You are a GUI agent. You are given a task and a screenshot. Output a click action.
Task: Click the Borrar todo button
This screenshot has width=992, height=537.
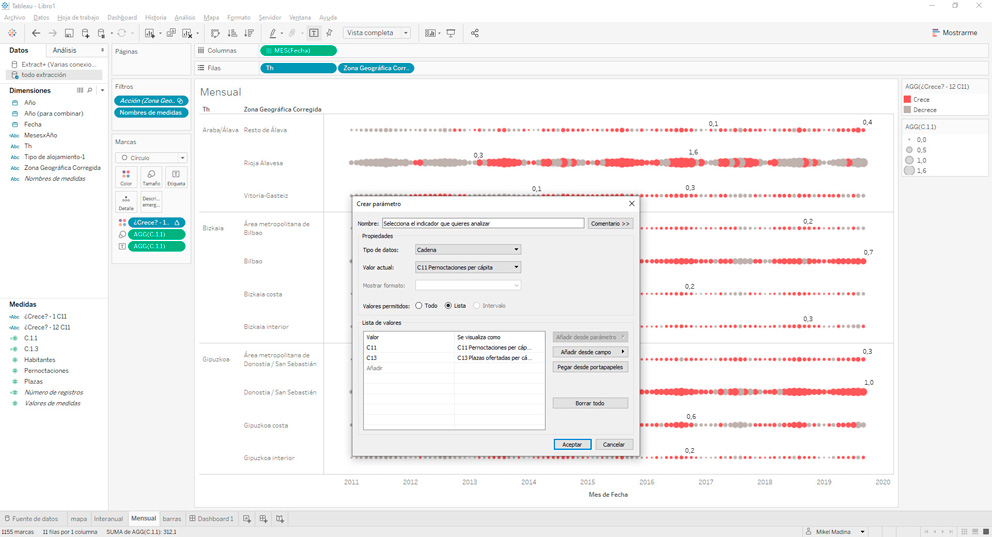pos(590,403)
